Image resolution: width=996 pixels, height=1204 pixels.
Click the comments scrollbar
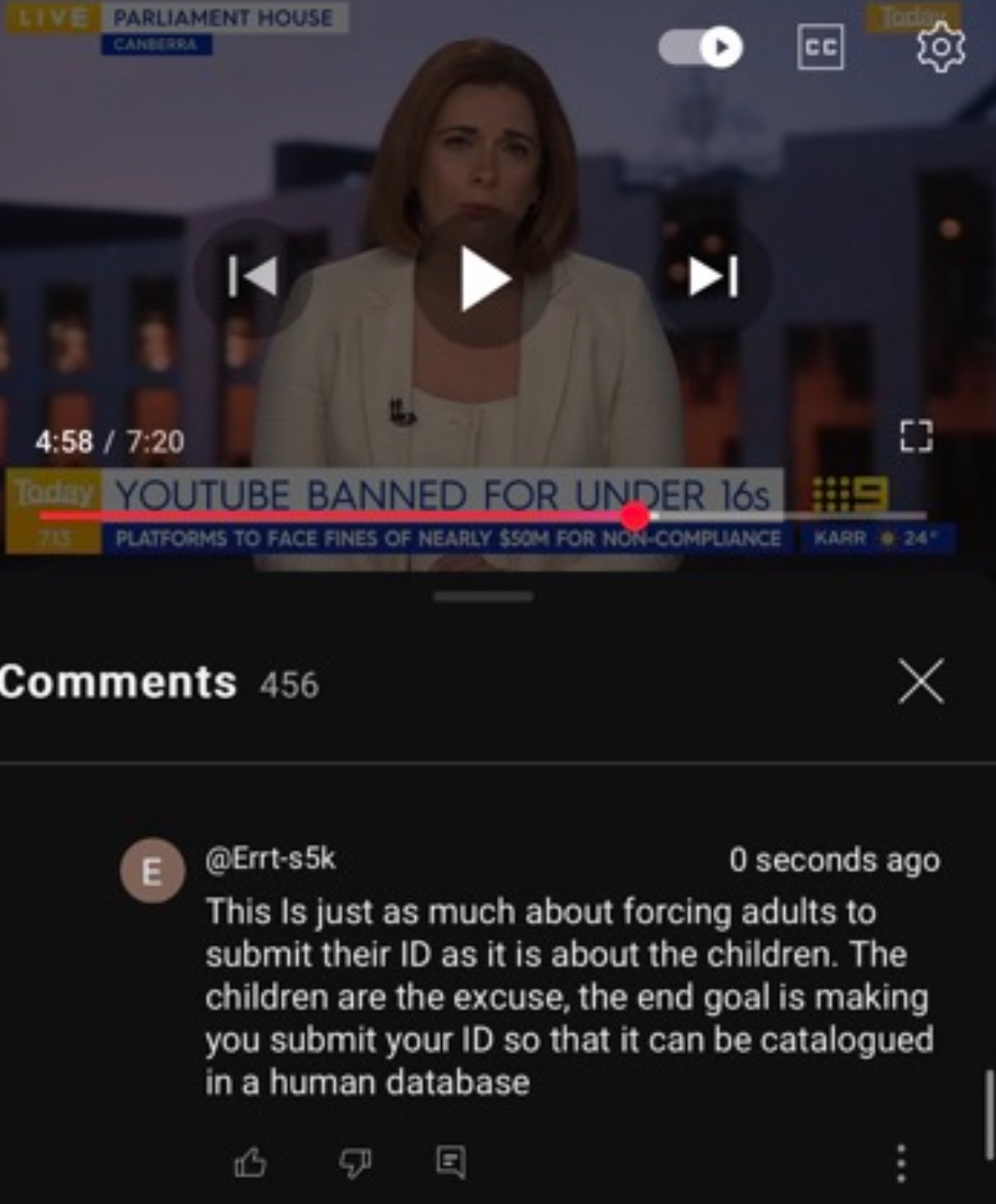(x=988, y=1115)
